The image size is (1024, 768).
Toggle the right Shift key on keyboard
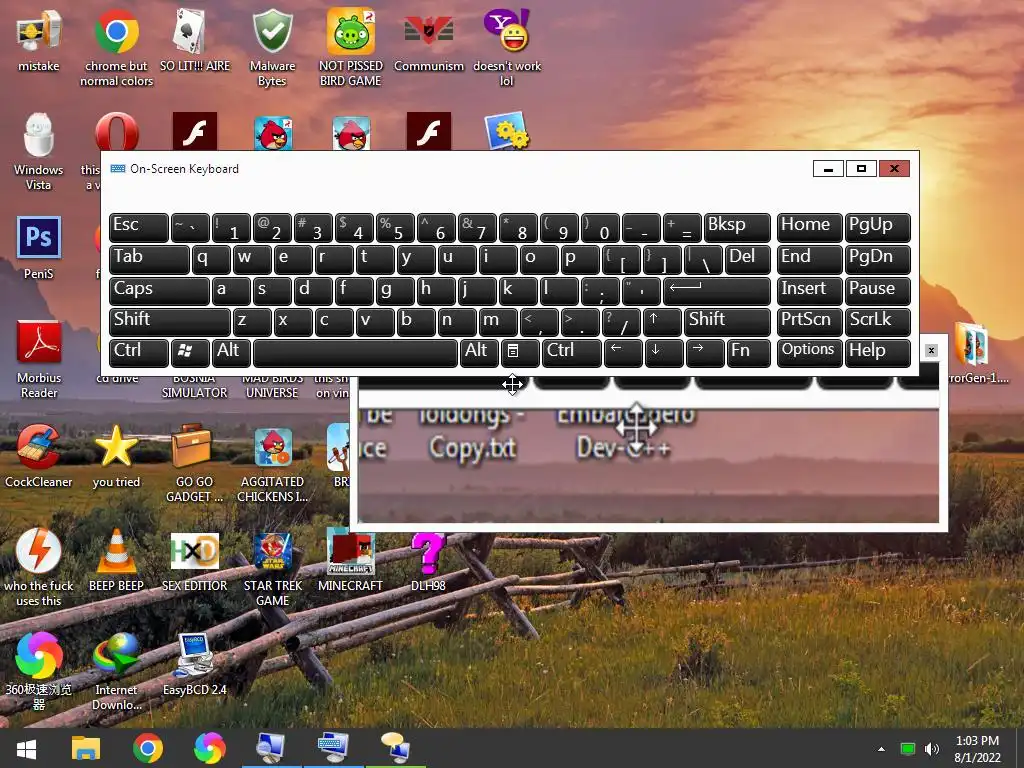[x=727, y=322]
